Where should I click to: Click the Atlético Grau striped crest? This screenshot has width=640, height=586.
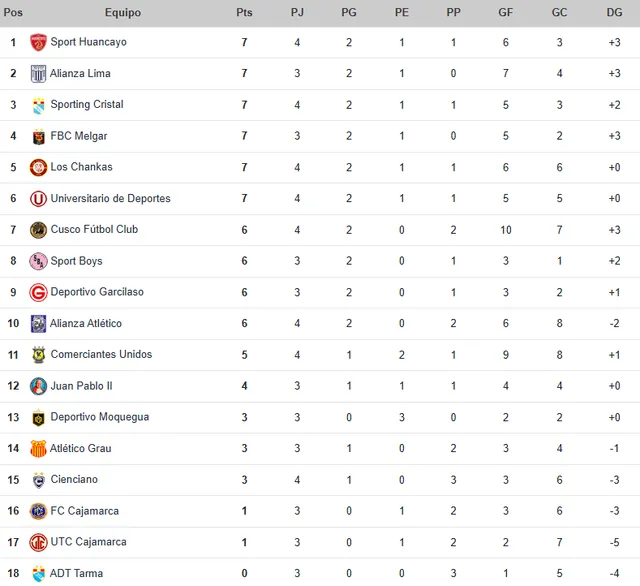38,448
